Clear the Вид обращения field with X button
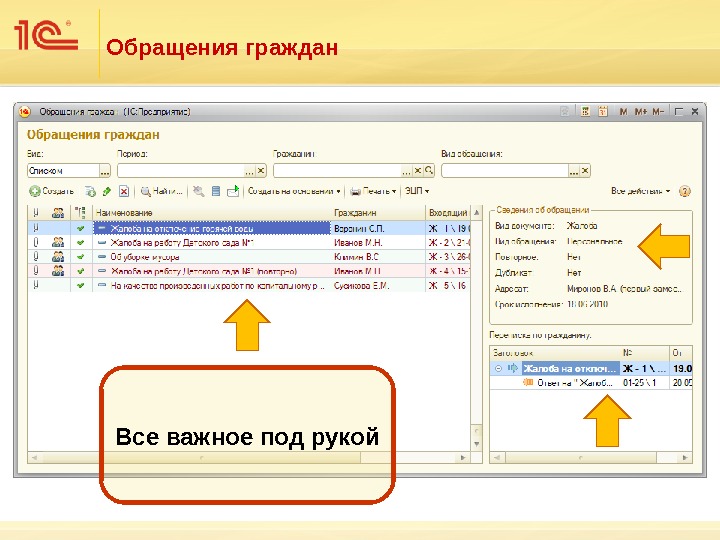Image resolution: width=720 pixels, height=540 pixels. tap(585, 171)
